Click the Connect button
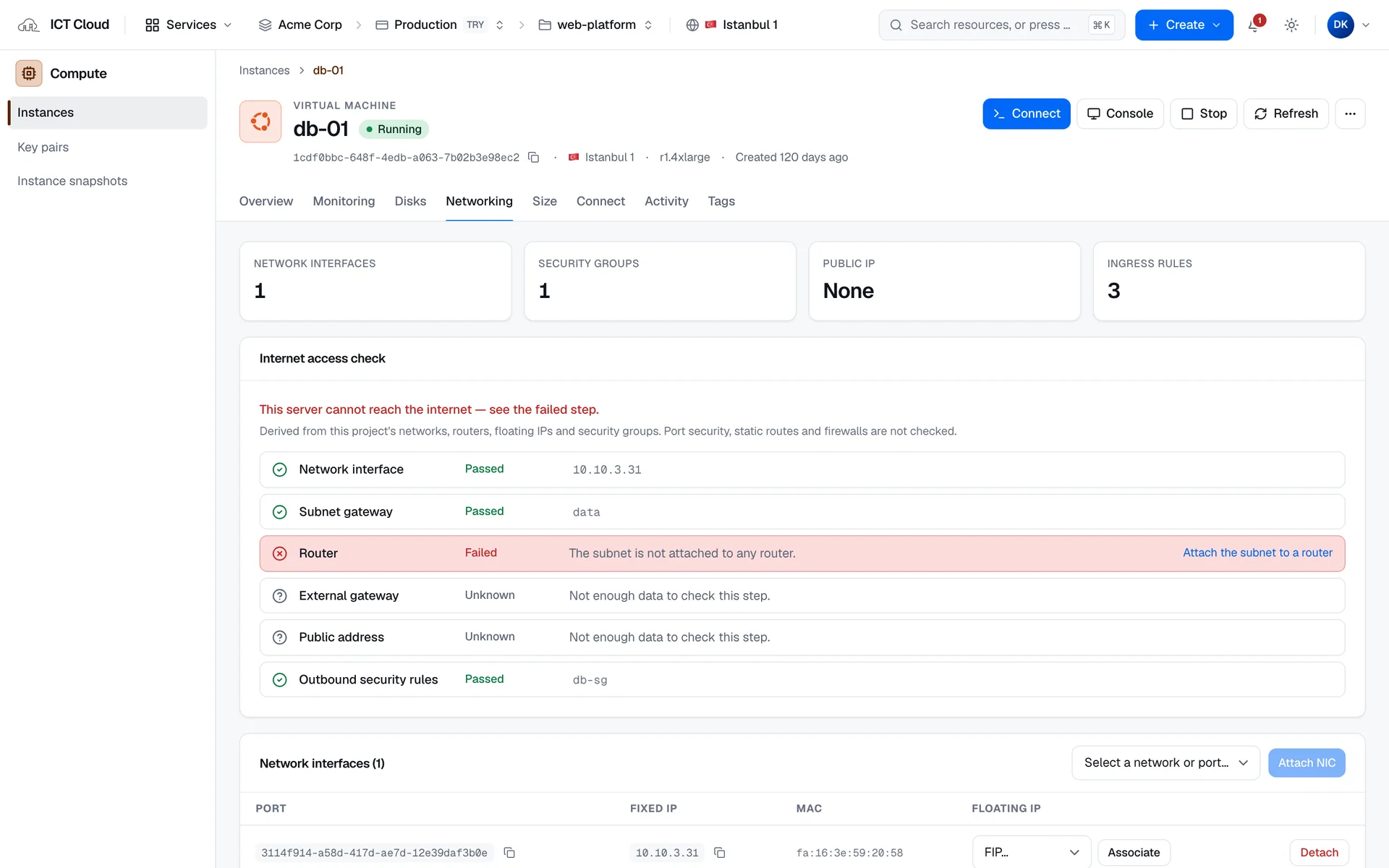This screenshot has width=1389, height=868. pyautogui.click(x=1026, y=114)
